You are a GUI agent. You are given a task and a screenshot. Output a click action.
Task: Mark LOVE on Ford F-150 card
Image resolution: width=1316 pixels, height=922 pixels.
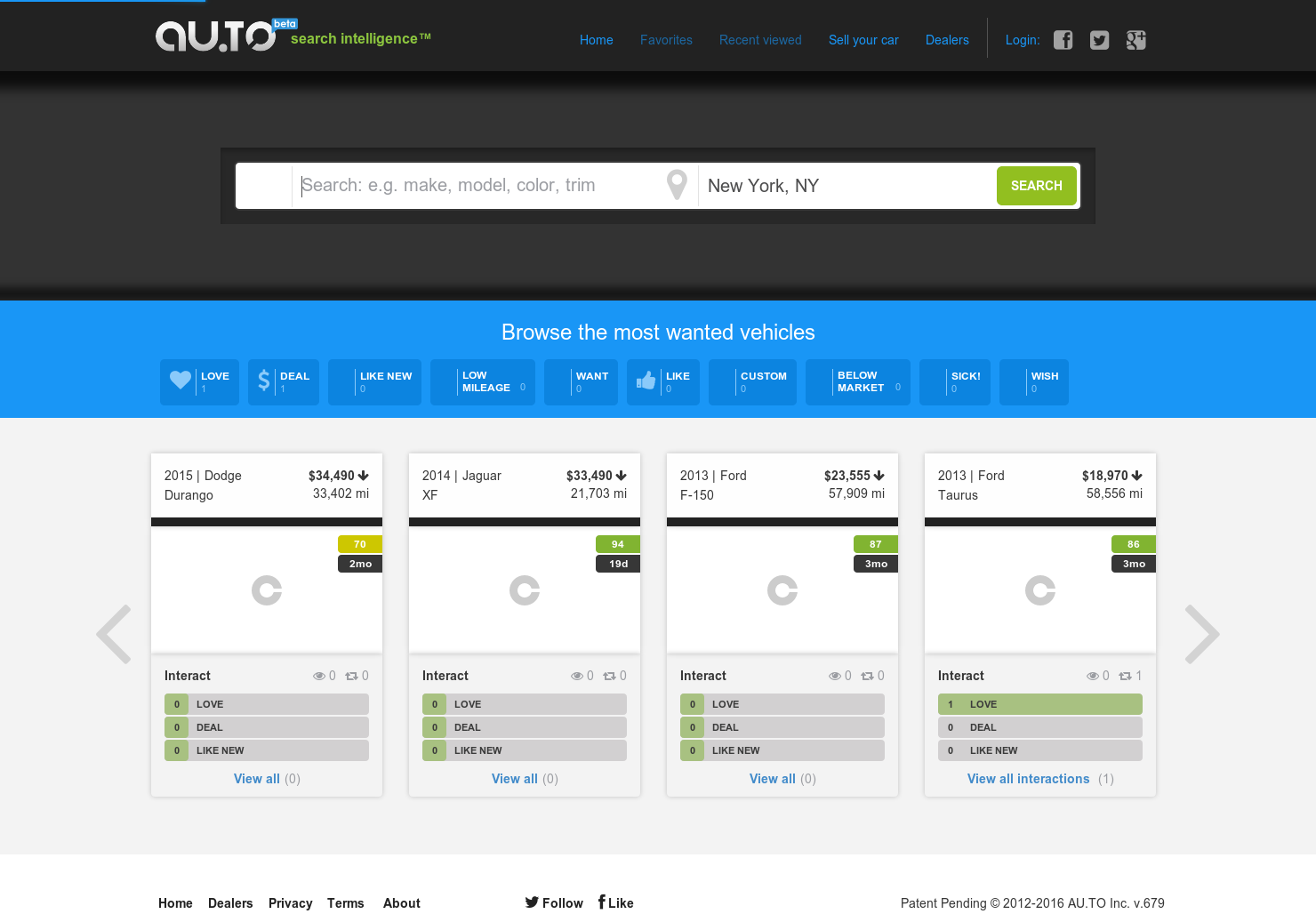[x=782, y=704]
